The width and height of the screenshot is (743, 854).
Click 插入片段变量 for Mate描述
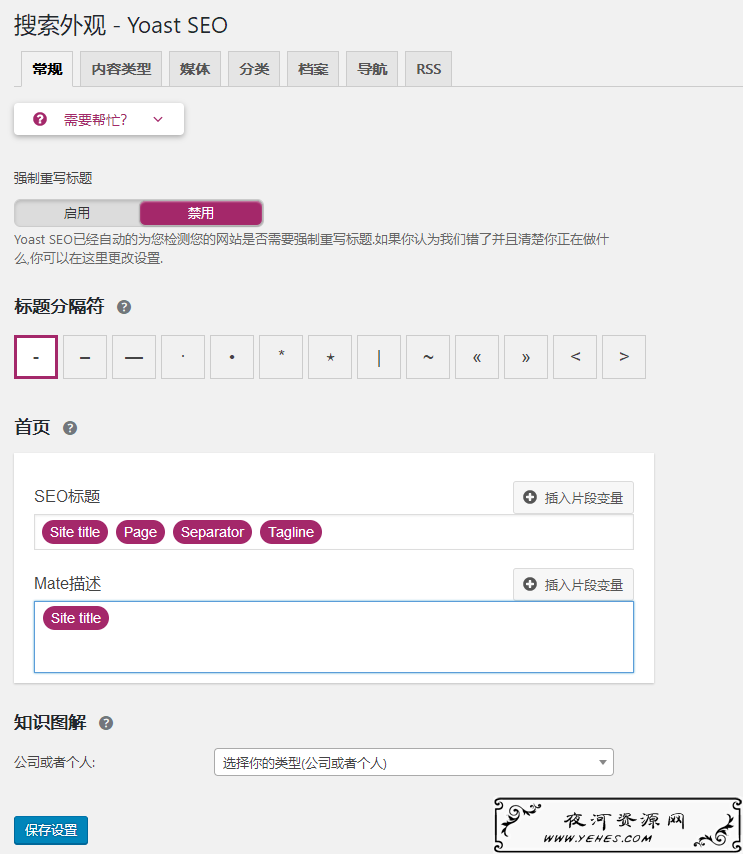pos(574,584)
